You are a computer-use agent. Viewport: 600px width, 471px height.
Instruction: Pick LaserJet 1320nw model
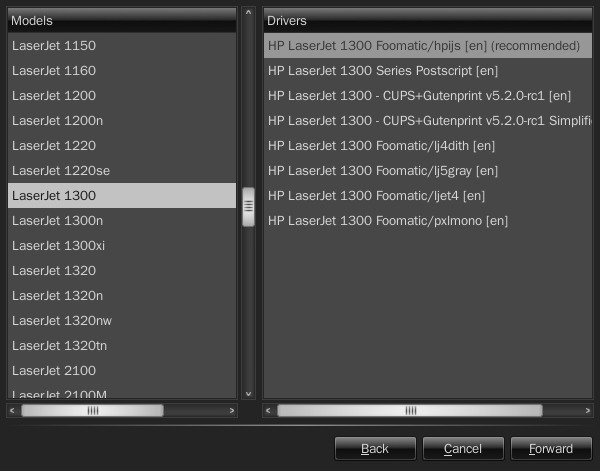(x=122, y=321)
